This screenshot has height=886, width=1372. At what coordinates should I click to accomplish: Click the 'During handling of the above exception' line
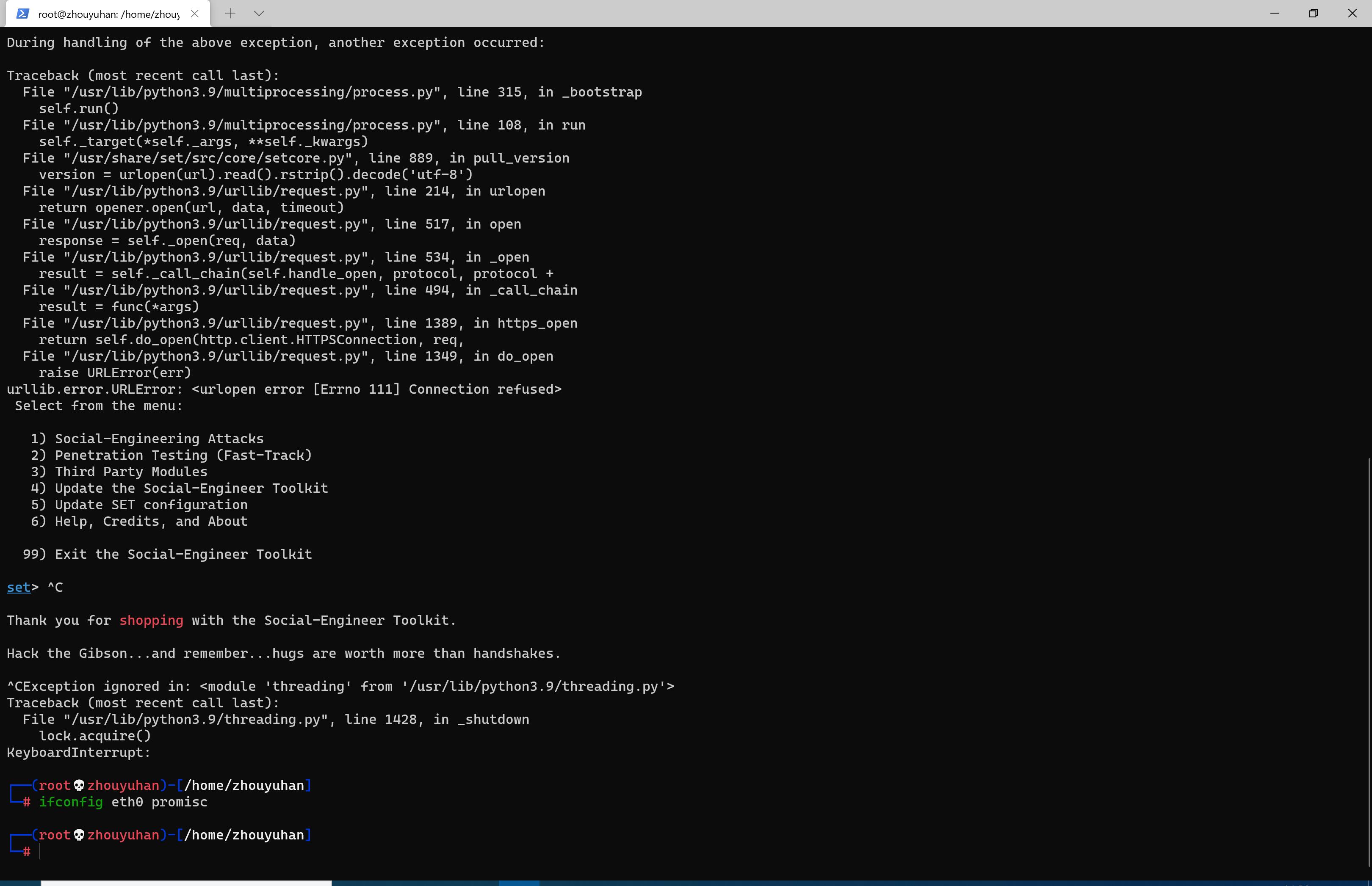tap(276, 43)
